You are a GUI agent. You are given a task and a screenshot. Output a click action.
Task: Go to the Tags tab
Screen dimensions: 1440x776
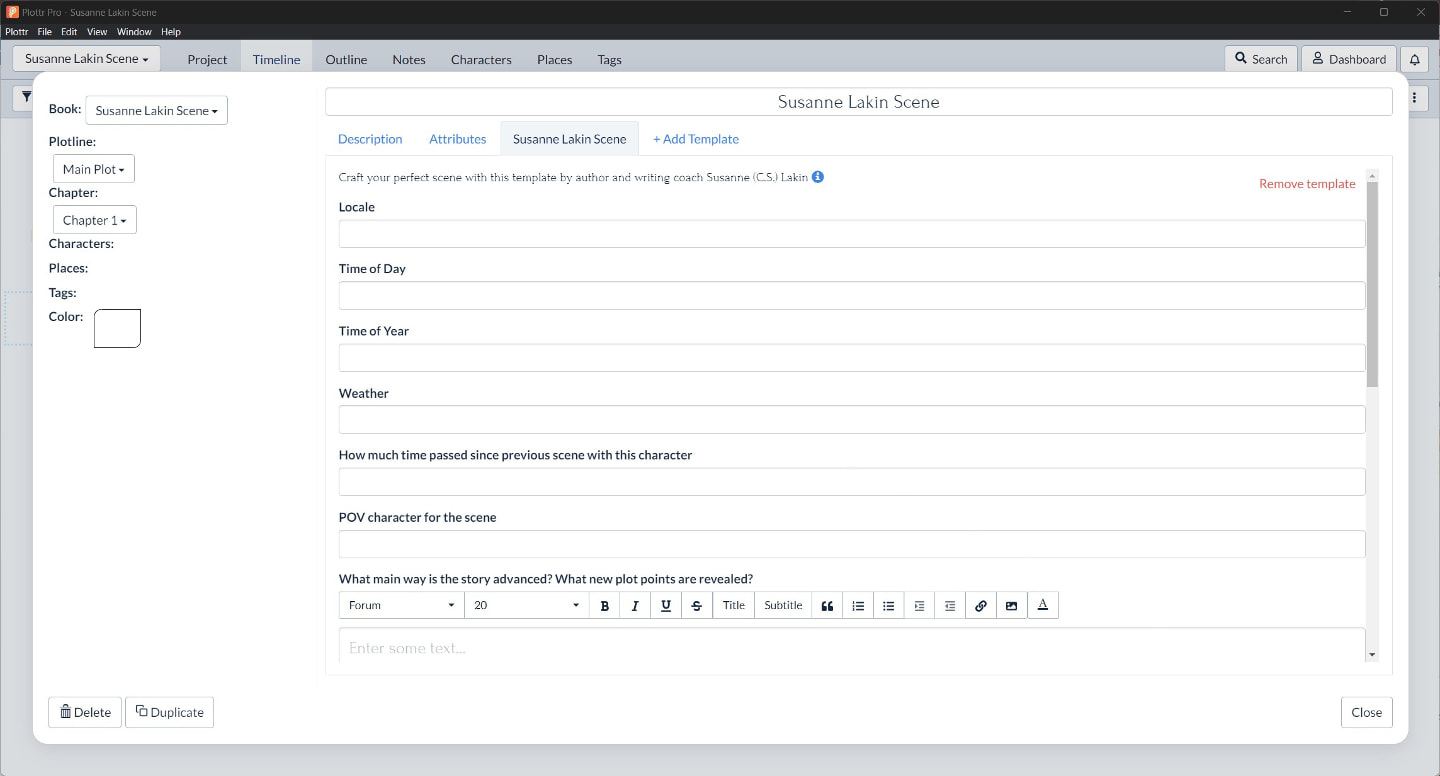click(609, 59)
